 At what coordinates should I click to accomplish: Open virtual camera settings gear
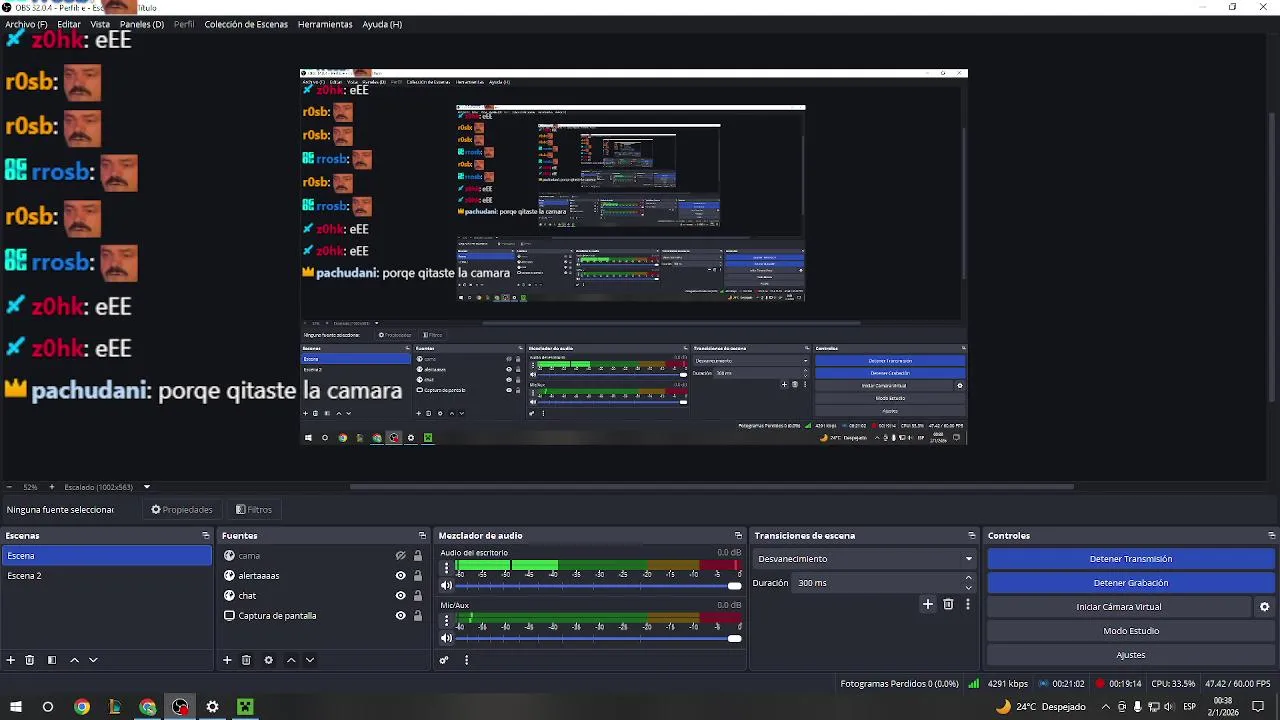(1264, 607)
